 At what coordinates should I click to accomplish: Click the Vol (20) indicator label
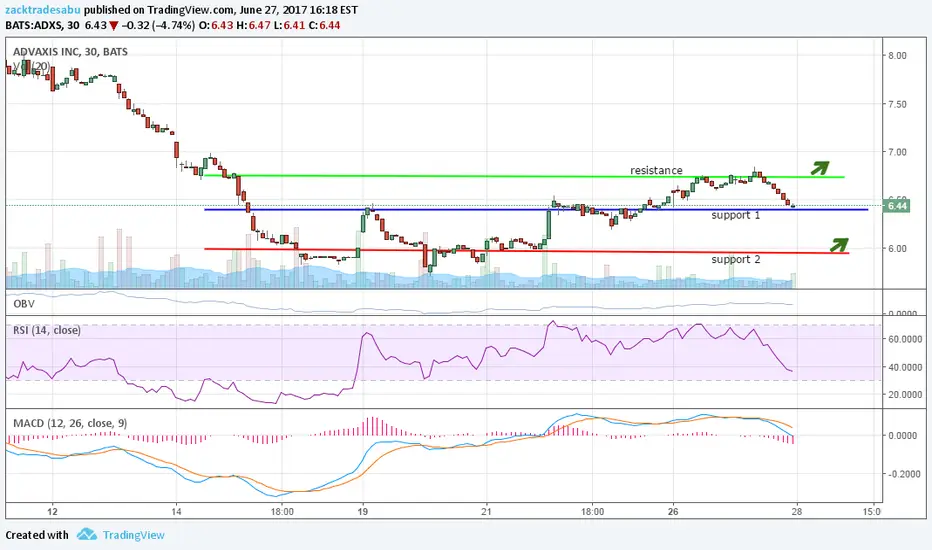[x=30, y=67]
